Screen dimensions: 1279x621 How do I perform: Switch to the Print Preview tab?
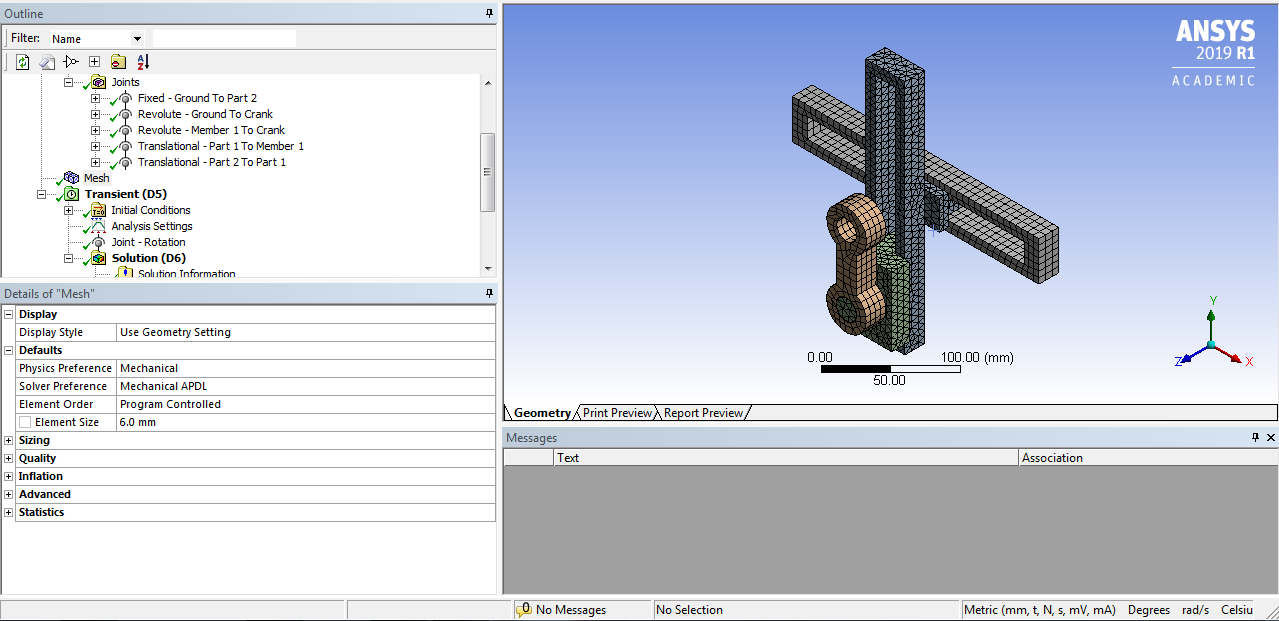616,412
